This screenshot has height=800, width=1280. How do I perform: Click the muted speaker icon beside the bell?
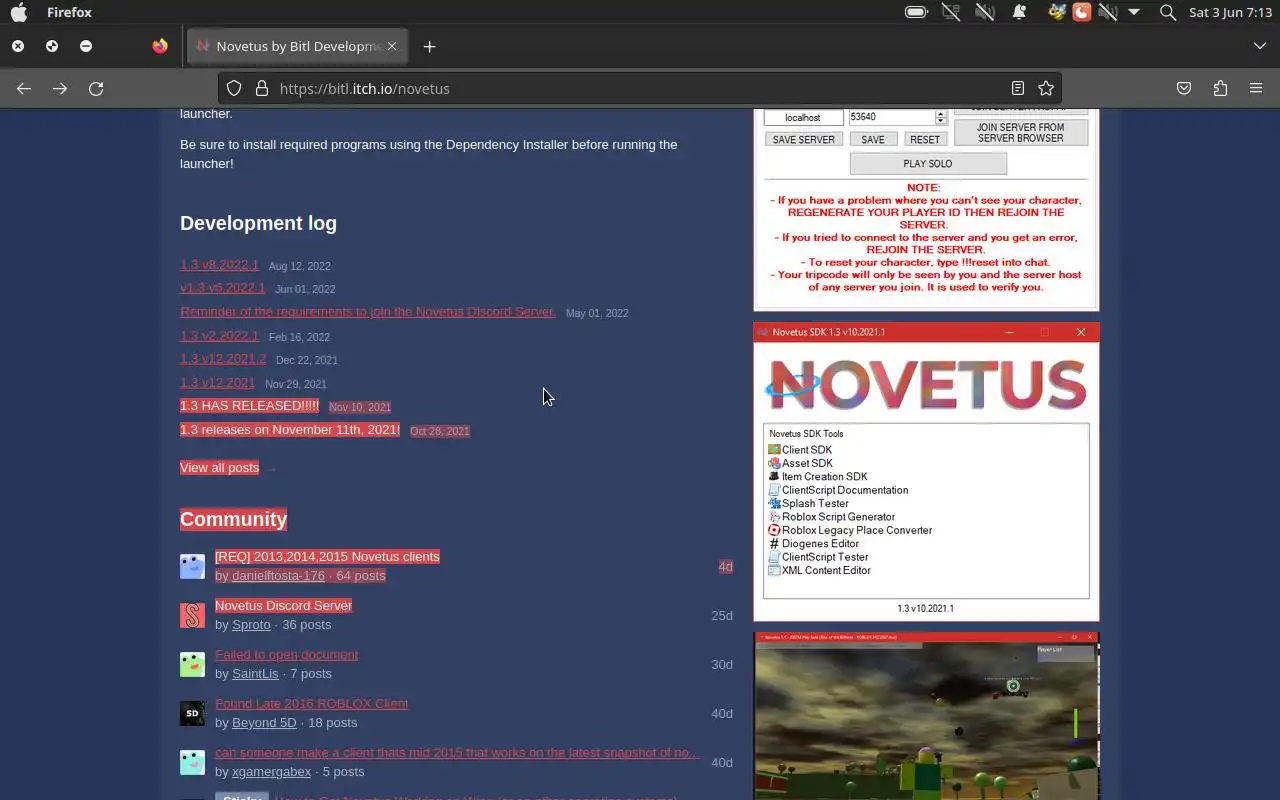[x=985, y=12]
